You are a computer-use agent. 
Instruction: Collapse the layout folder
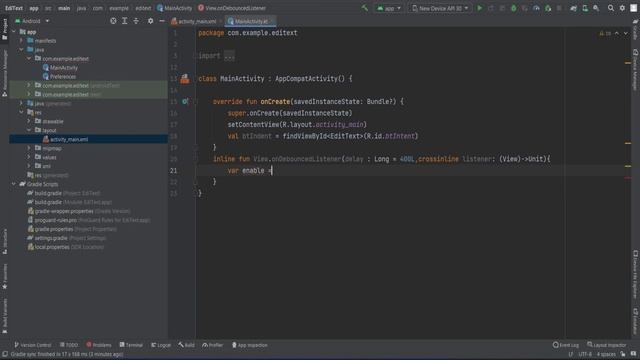29,130
